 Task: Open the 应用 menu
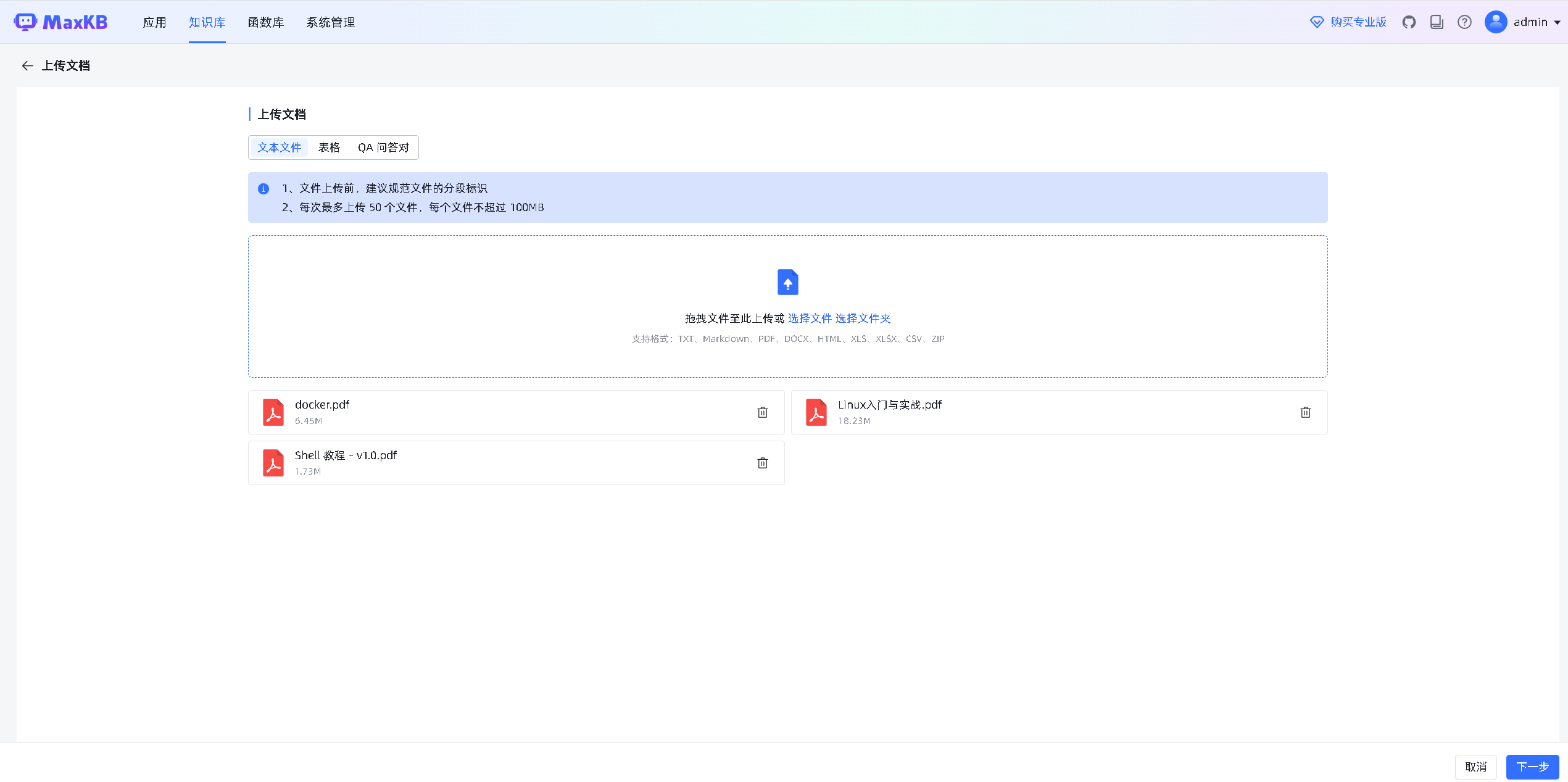[x=154, y=23]
